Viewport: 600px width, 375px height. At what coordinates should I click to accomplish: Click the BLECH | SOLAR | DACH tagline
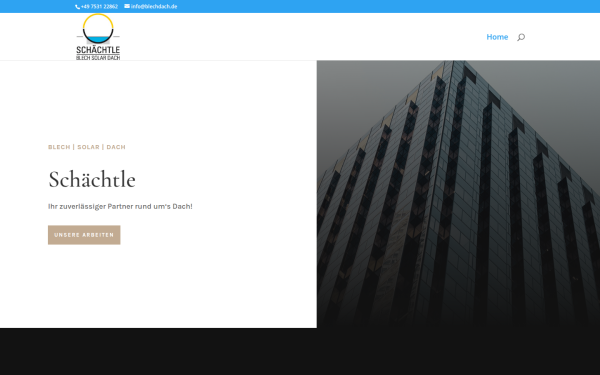coord(87,147)
